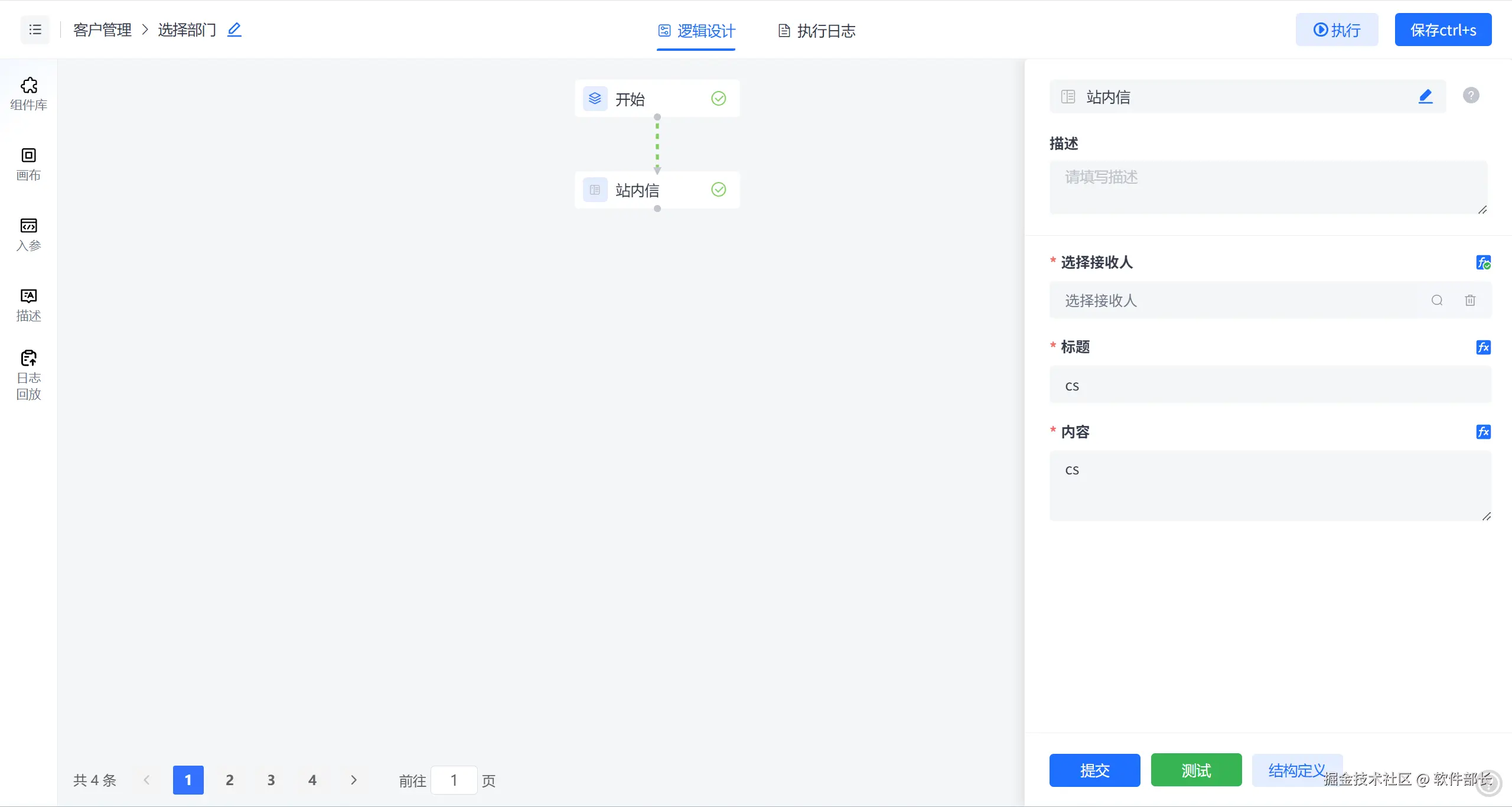This screenshot has width=1512, height=807.
Task: Open recipient search in 选择接收人 field
Action: (1437, 300)
